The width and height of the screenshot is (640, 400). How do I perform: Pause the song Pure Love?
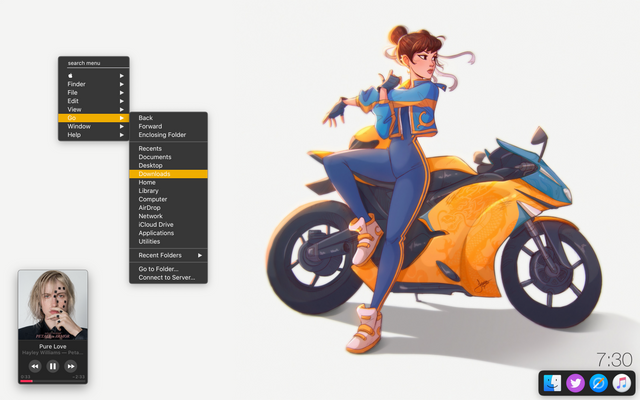point(53,366)
